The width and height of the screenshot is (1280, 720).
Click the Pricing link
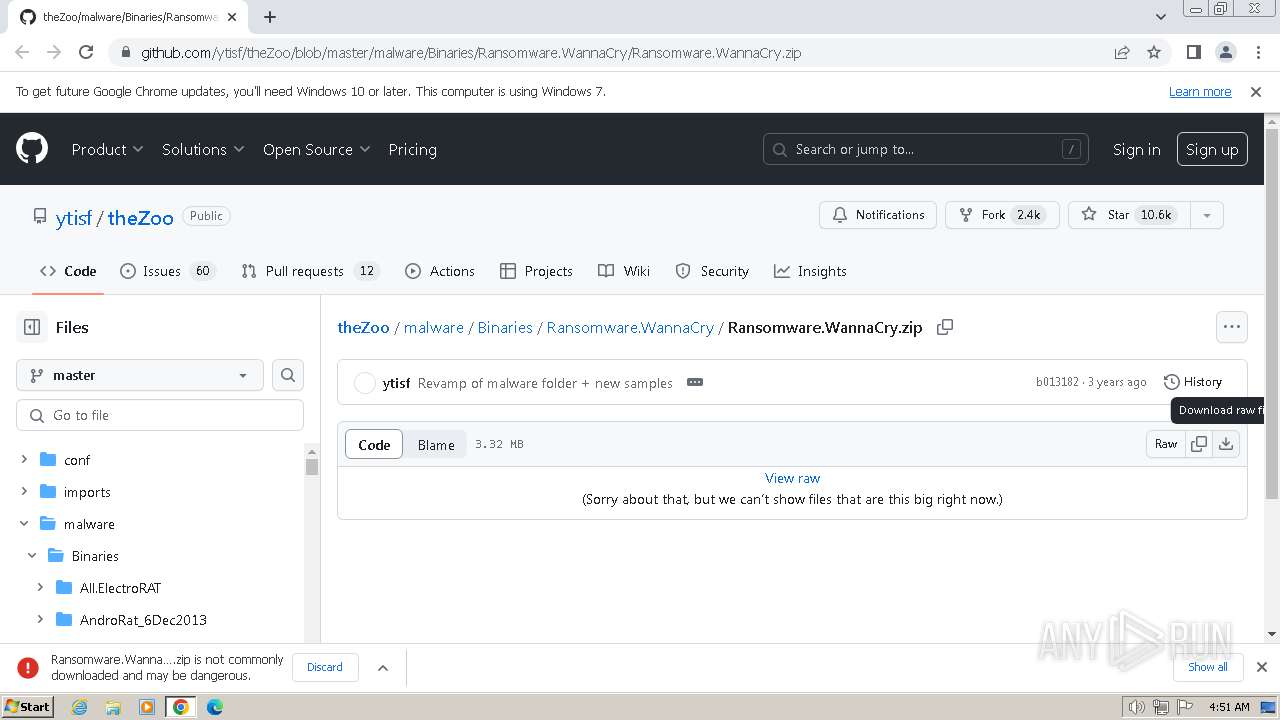point(412,149)
